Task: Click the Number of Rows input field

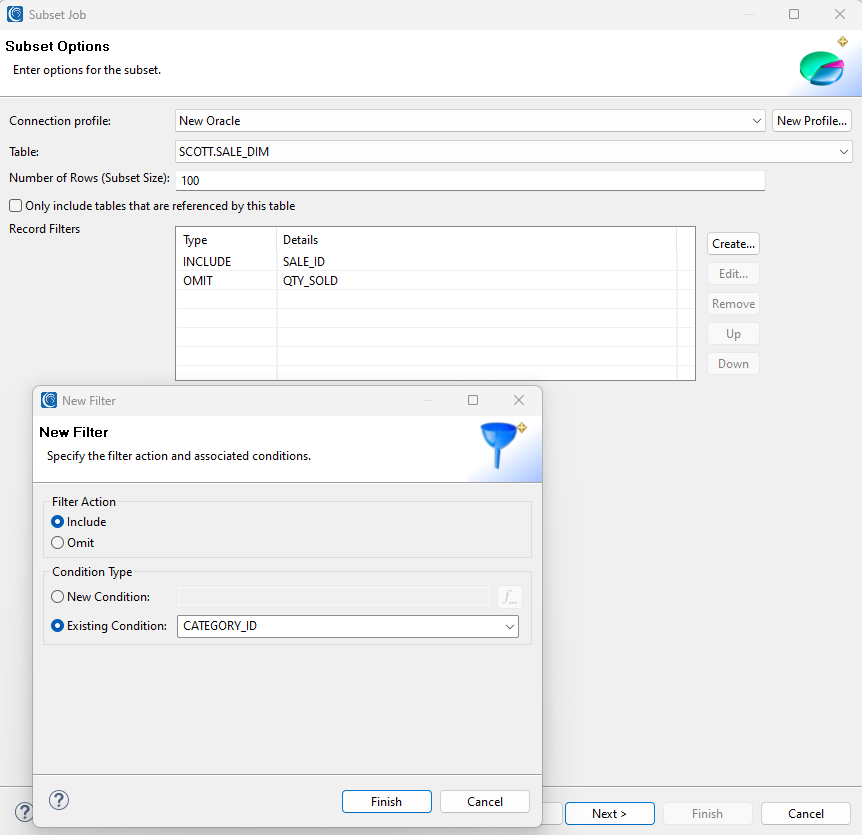Action: (470, 180)
